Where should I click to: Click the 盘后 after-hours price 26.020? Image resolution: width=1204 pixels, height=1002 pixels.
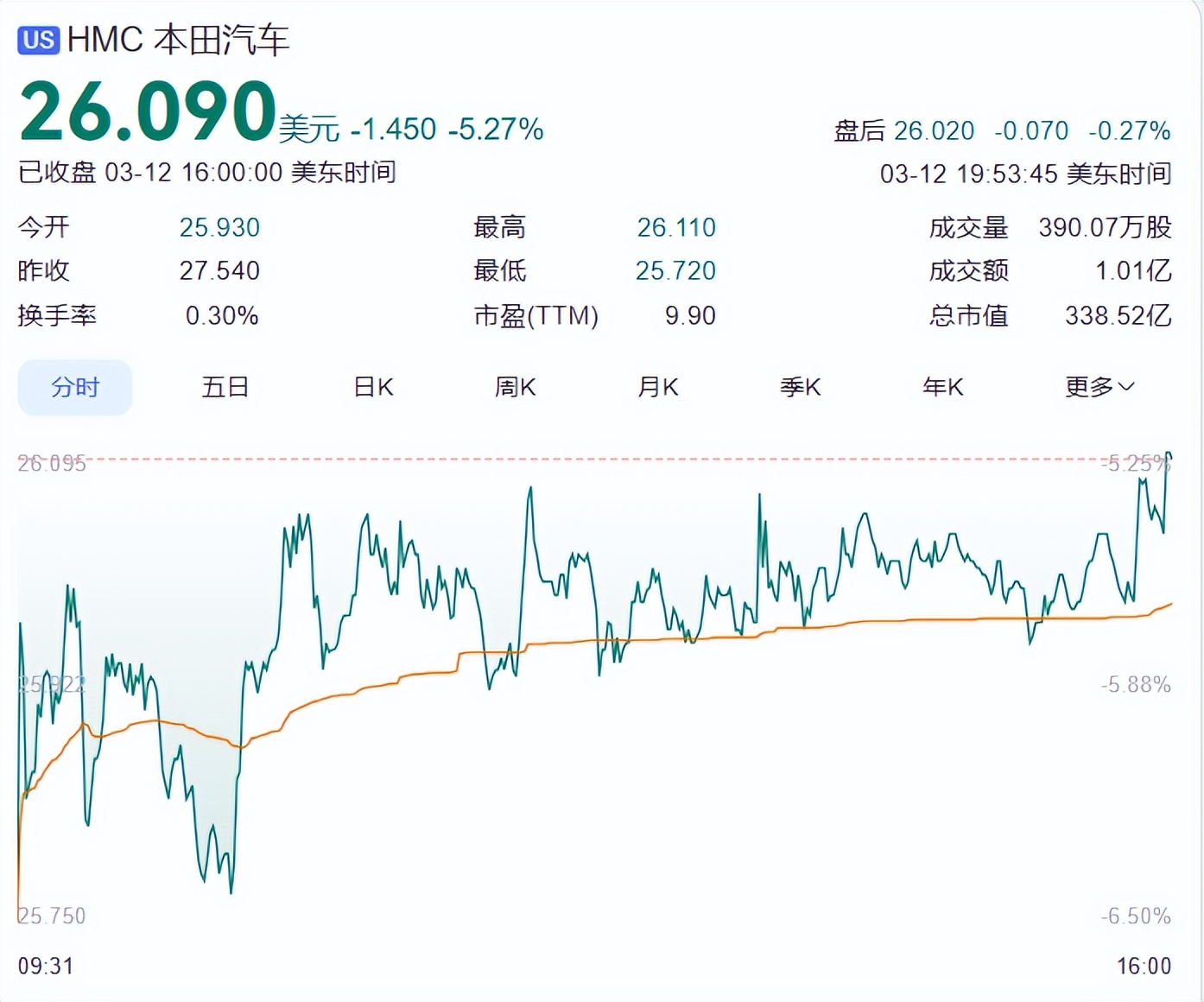pyautogui.click(x=934, y=131)
